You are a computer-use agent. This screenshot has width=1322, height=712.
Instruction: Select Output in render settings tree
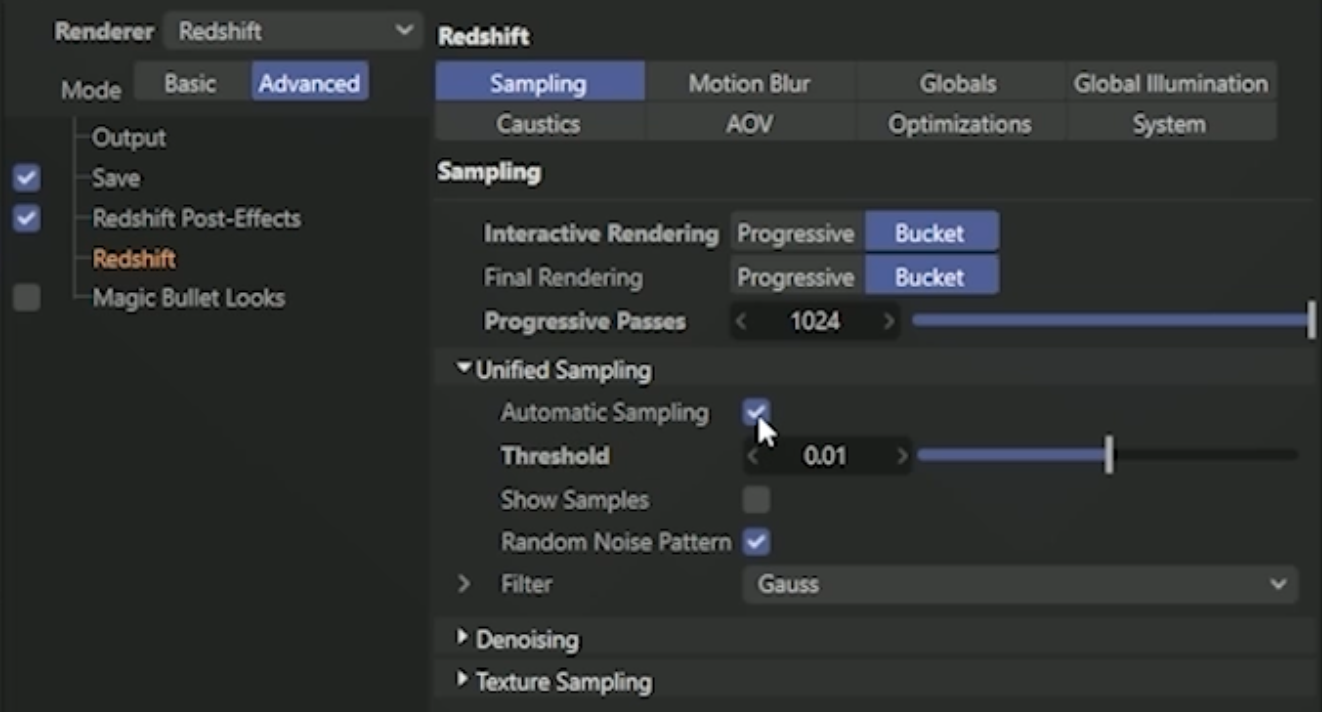[129, 138]
